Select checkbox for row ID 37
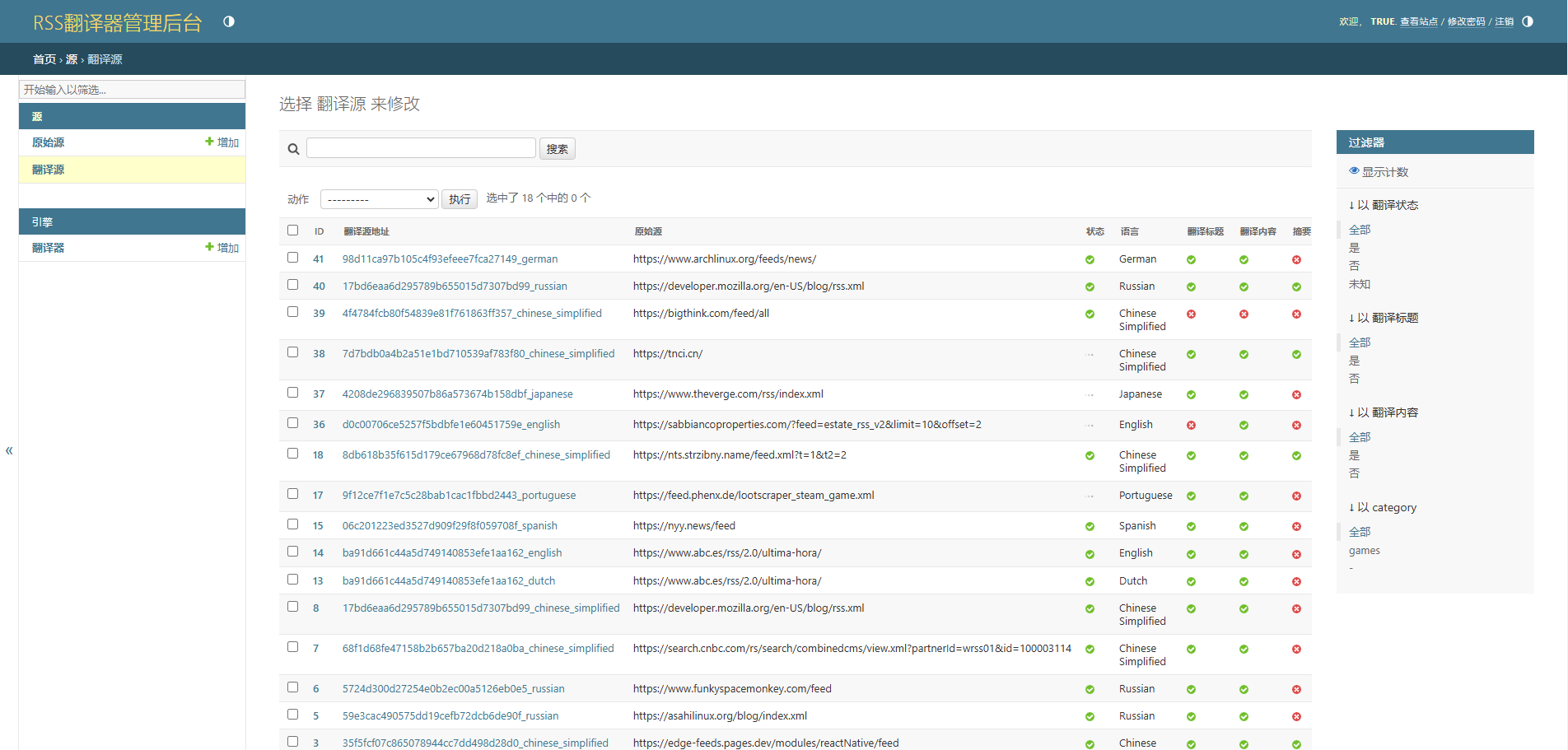This screenshot has width=1568, height=750. coord(292,393)
